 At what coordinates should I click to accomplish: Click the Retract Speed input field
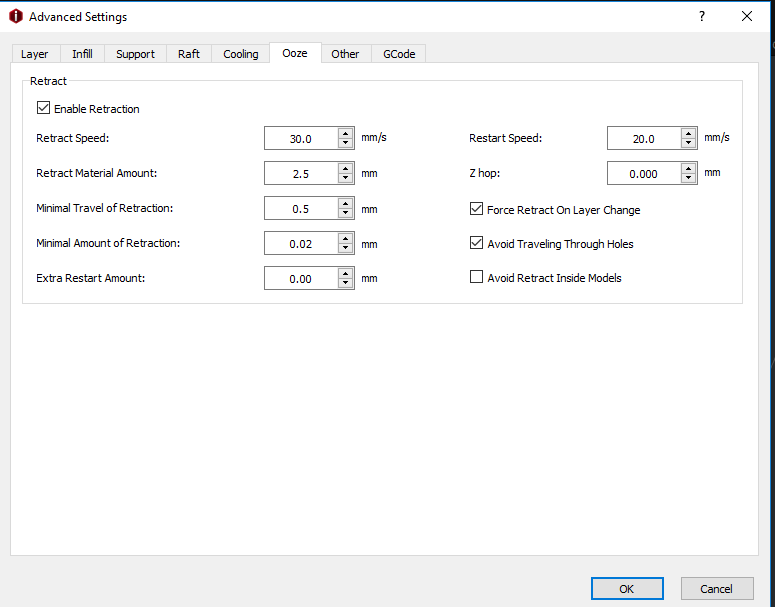tap(300, 139)
